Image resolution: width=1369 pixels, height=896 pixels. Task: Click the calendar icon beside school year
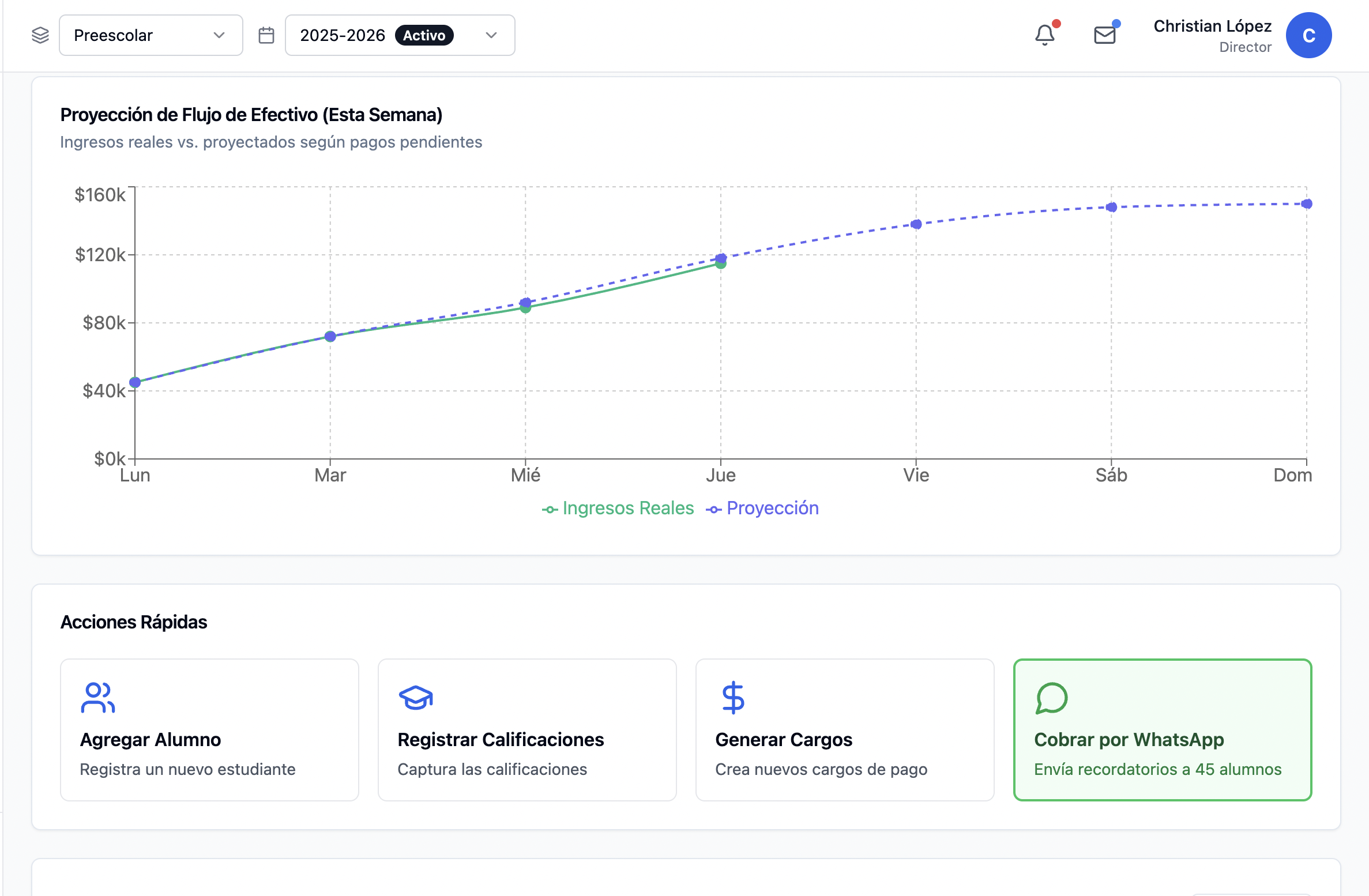tap(266, 35)
